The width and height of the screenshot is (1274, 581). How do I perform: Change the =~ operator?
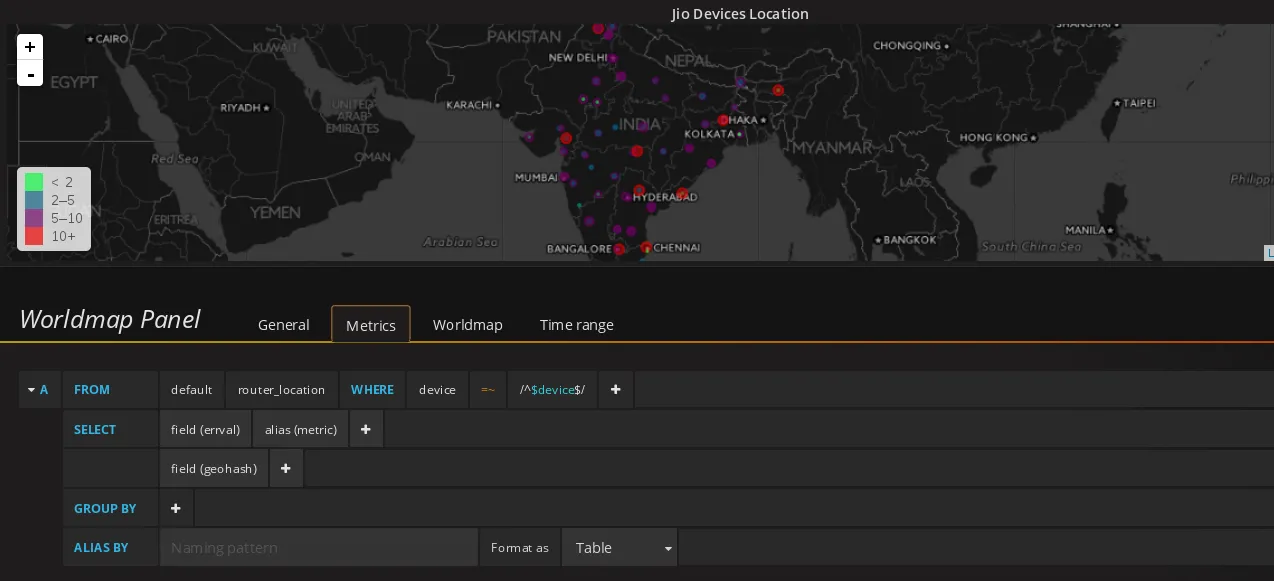point(488,389)
